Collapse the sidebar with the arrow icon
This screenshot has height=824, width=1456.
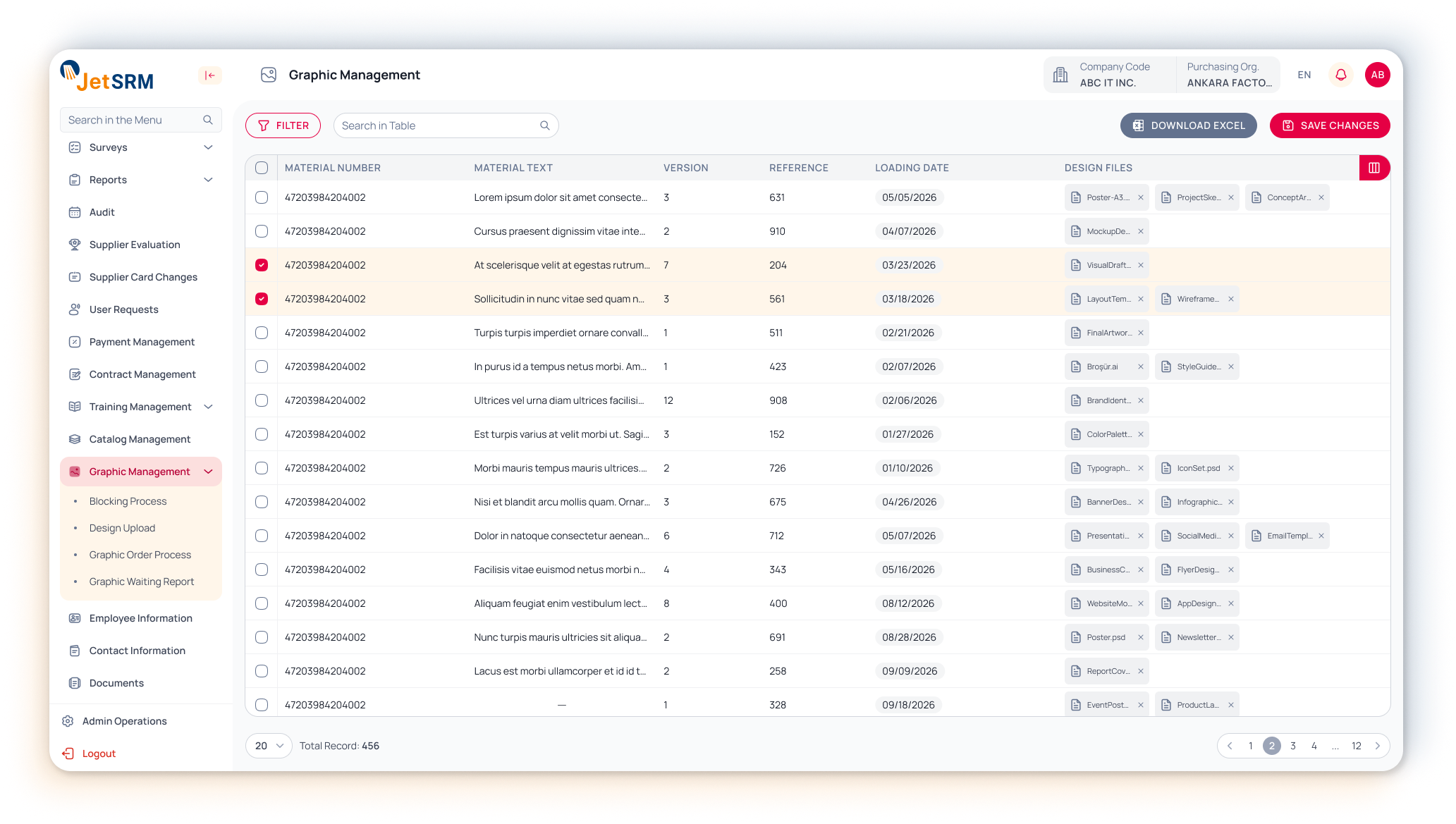click(209, 75)
